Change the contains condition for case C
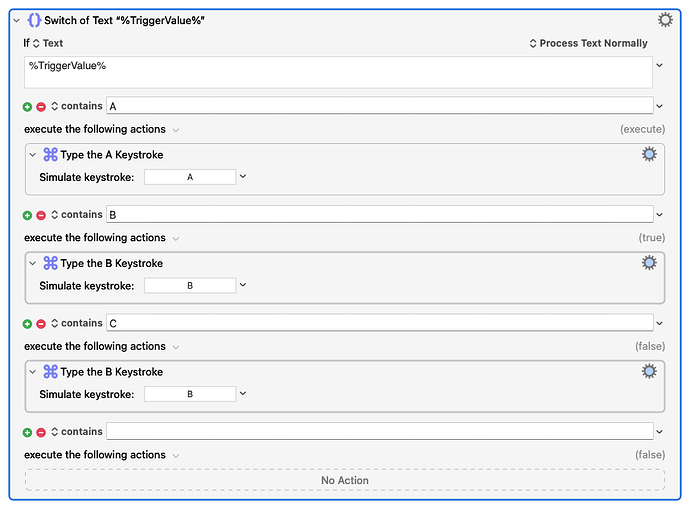 77,323
